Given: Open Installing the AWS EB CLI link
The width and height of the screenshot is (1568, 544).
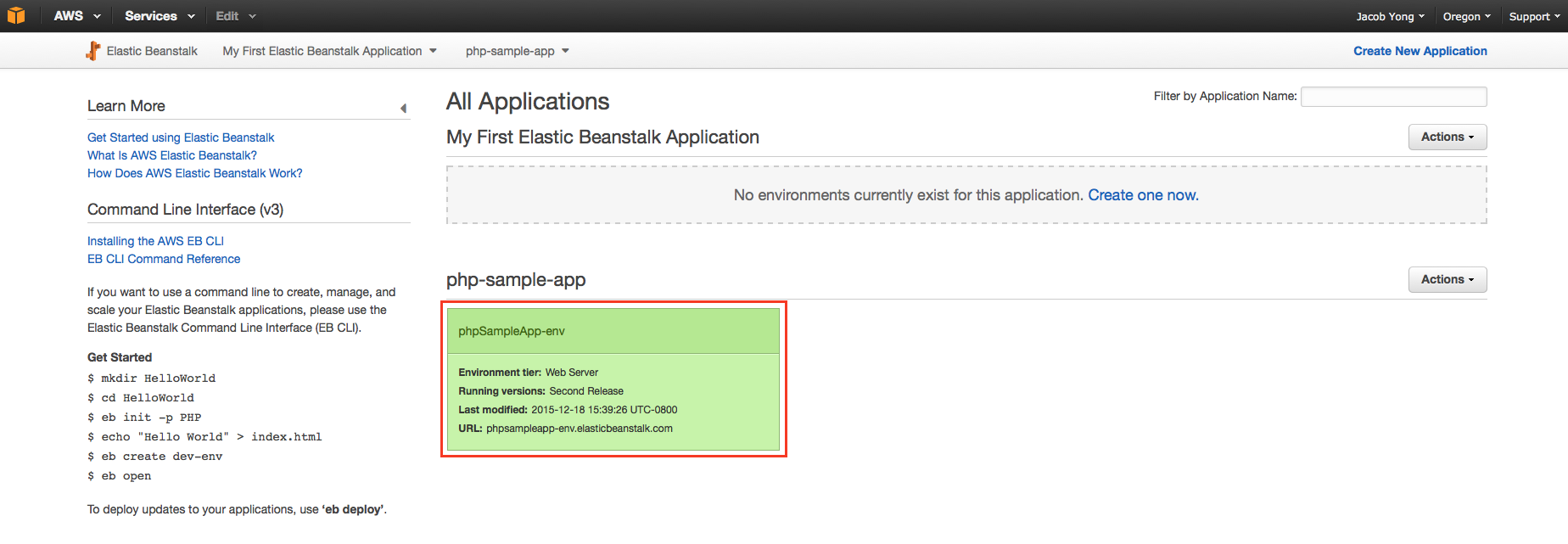Looking at the screenshot, I should pos(155,241).
